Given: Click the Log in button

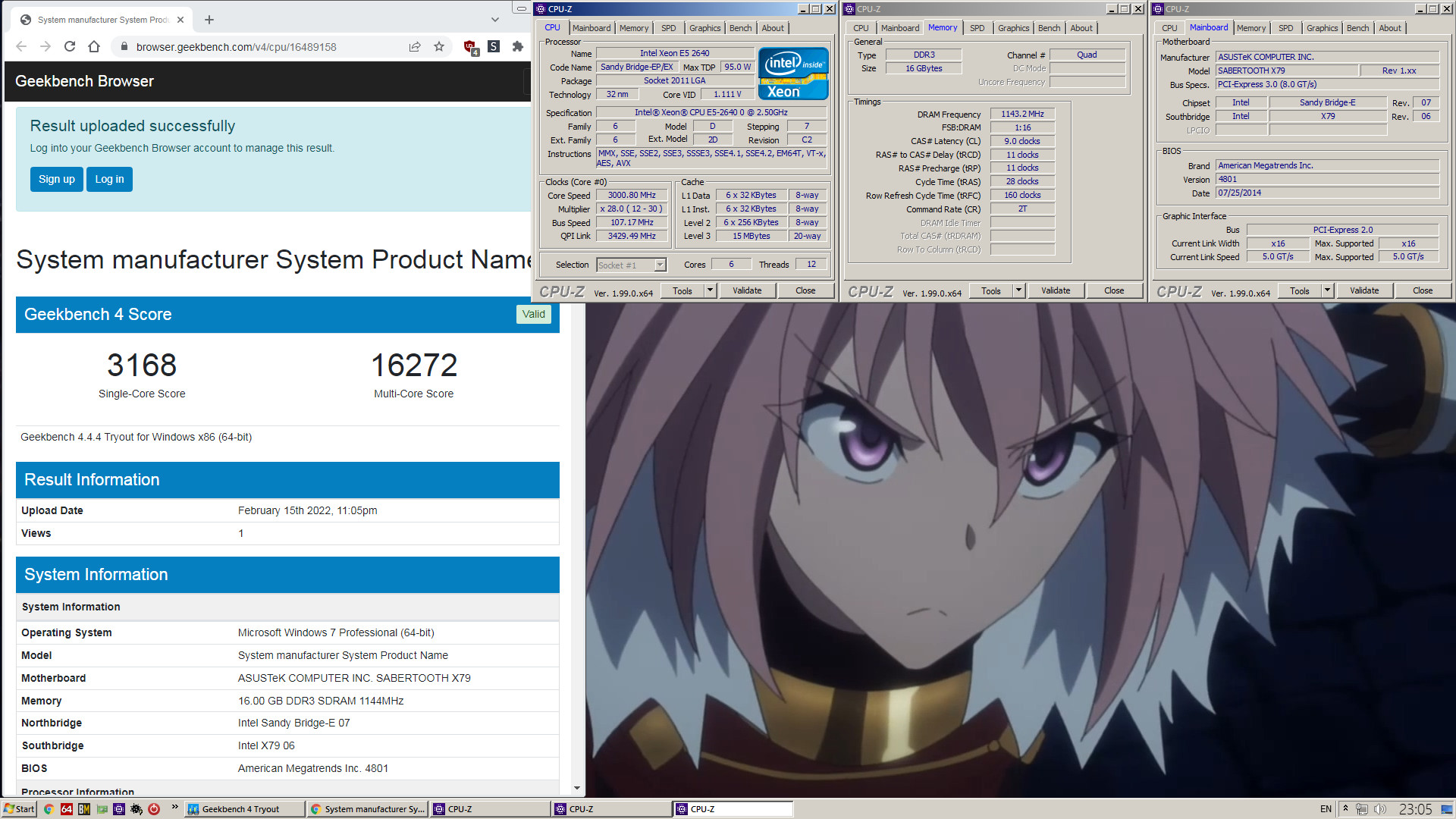Looking at the screenshot, I should [x=109, y=179].
